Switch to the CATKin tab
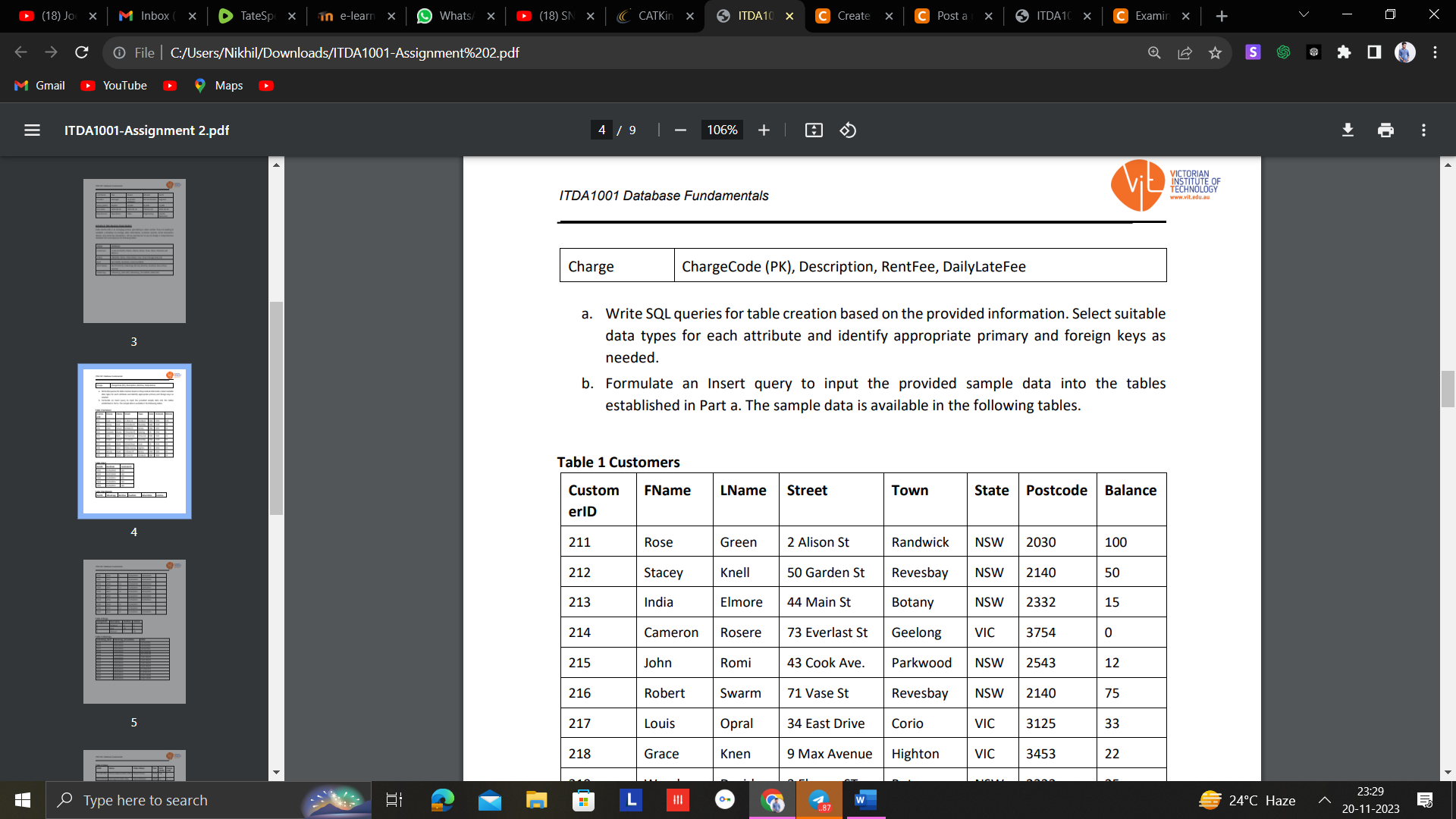Viewport: 1456px width, 819px height. (652, 15)
